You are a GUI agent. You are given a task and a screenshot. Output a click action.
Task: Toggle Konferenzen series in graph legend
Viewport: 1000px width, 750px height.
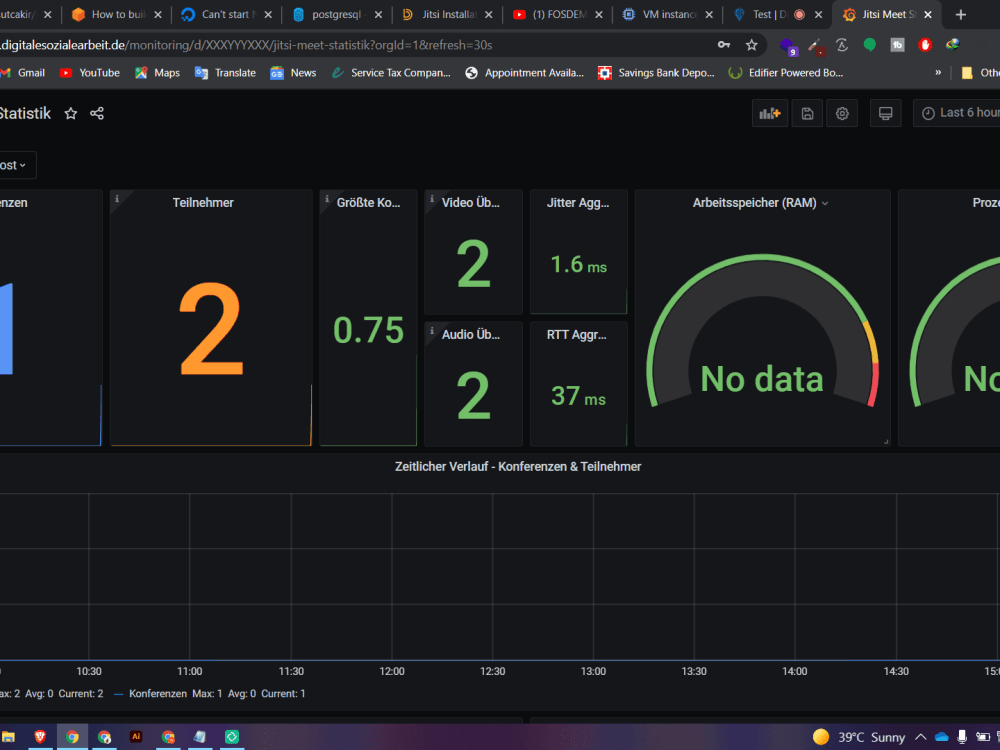(x=158, y=694)
